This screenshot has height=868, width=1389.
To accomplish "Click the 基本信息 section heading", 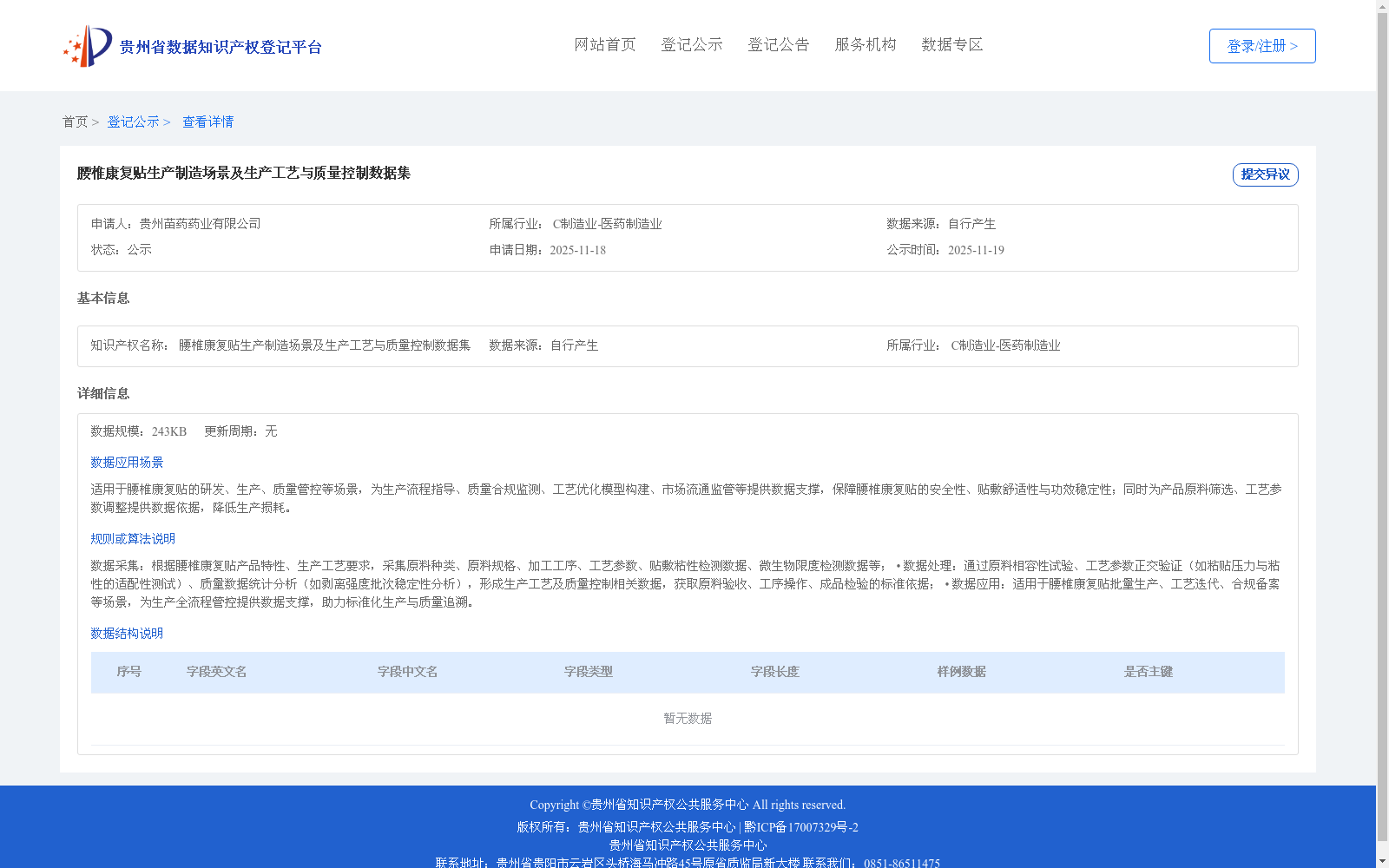I will coord(103,298).
